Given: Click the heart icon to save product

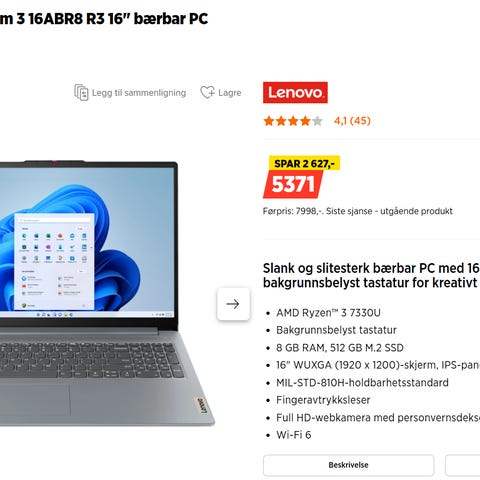Looking at the screenshot, I should point(207,92).
